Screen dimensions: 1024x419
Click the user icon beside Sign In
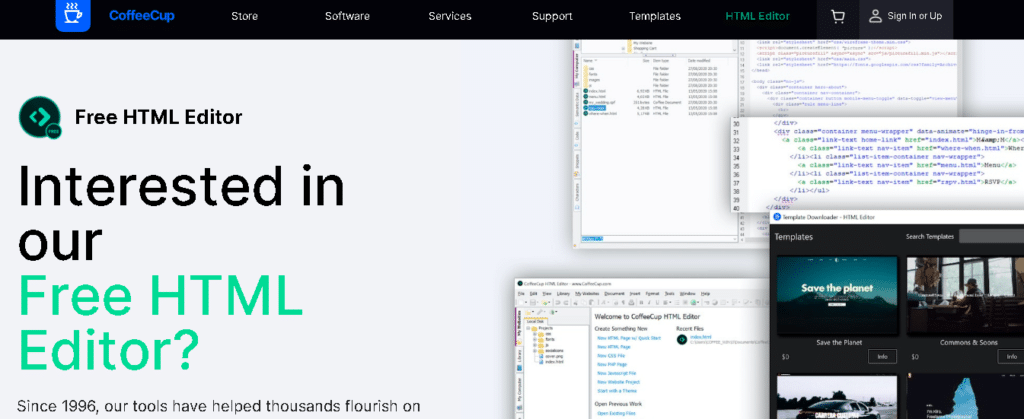click(x=875, y=16)
